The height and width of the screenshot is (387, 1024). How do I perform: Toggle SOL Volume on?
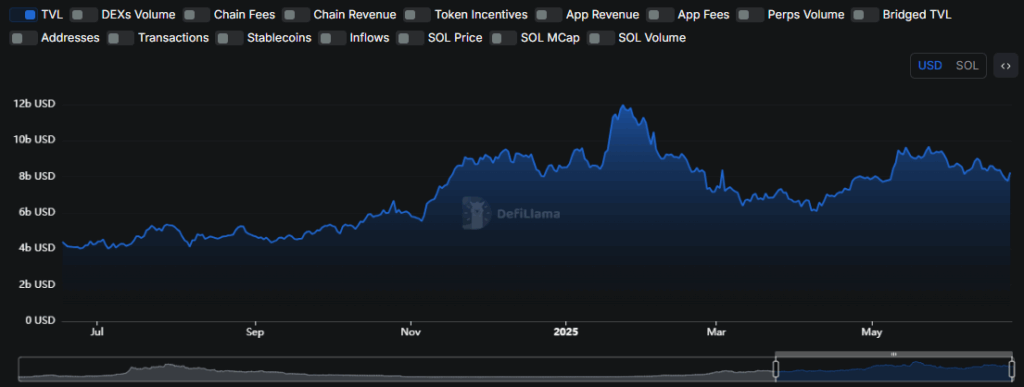click(601, 38)
